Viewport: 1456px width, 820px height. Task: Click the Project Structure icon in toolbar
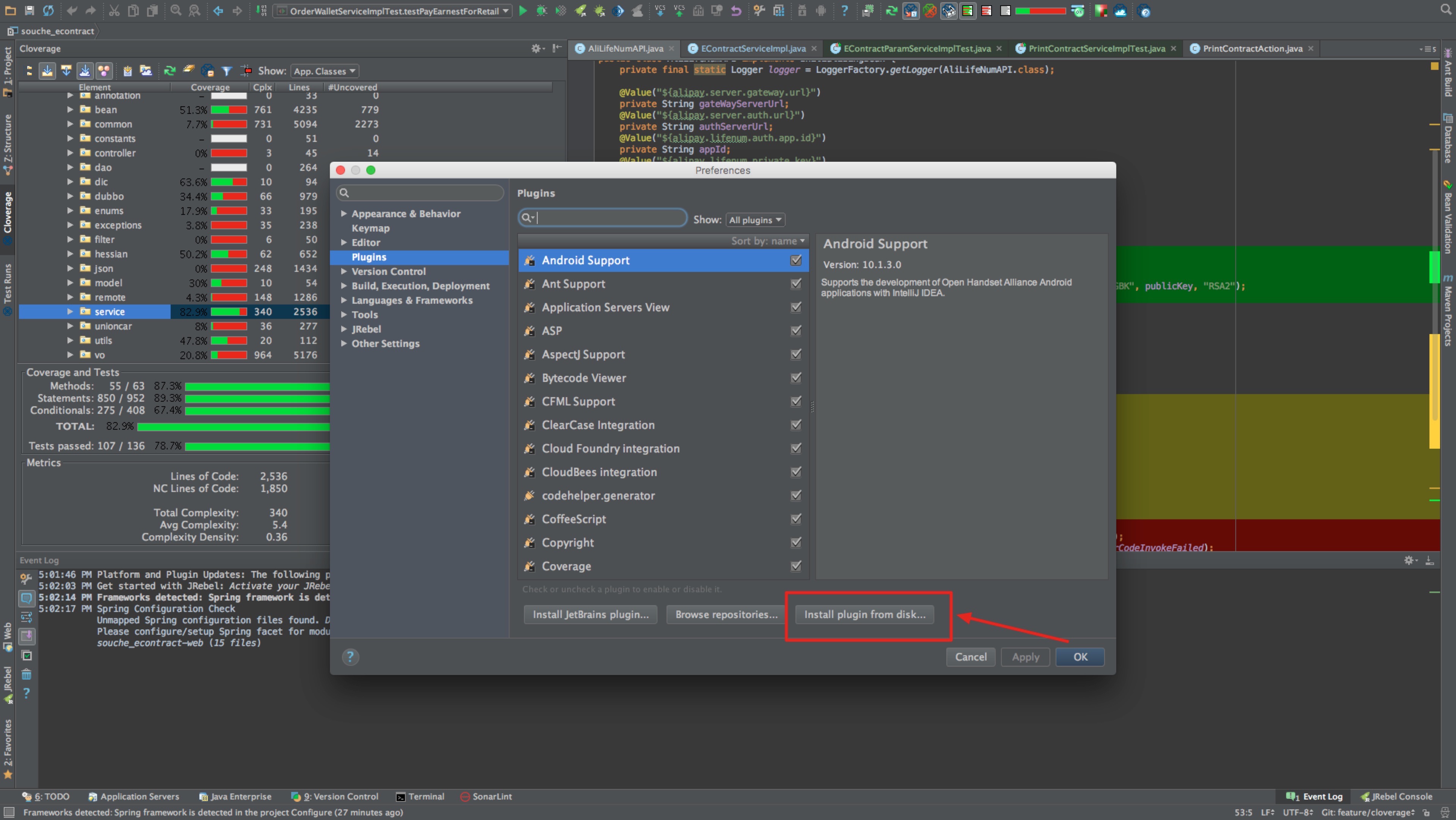click(778, 11)
